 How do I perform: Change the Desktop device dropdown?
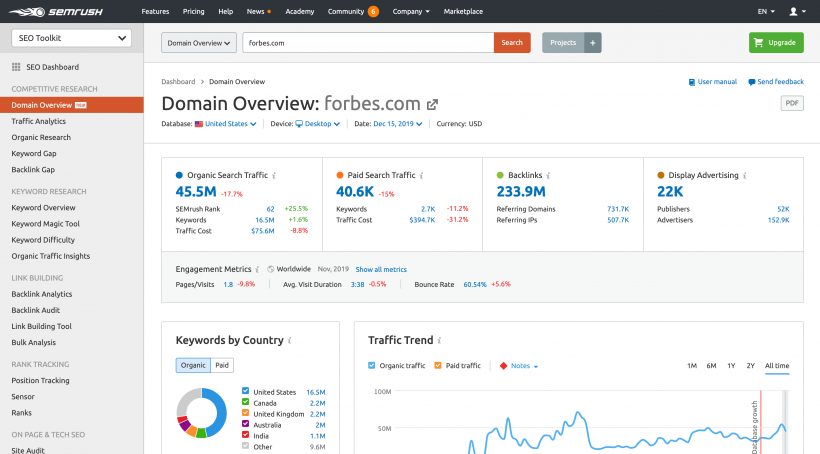point(322,124)
